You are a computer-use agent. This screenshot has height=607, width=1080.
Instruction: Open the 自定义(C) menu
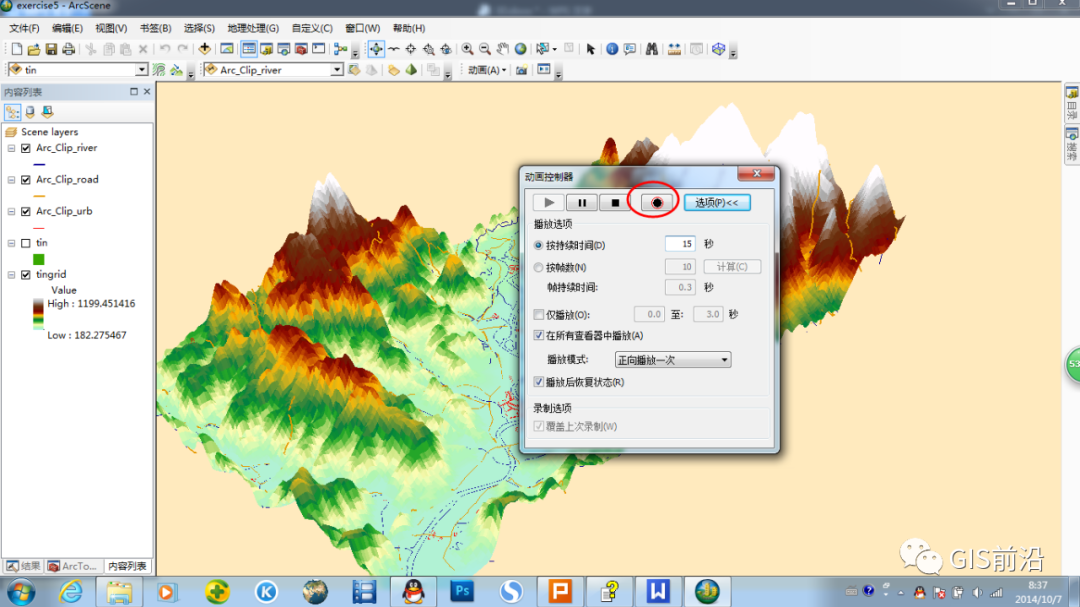point(312,28)
